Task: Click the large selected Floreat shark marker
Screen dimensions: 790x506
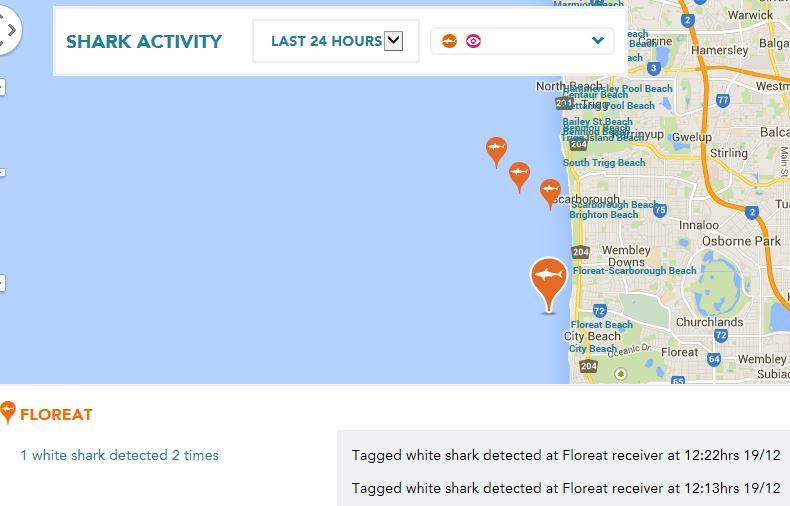Action: 548,278
